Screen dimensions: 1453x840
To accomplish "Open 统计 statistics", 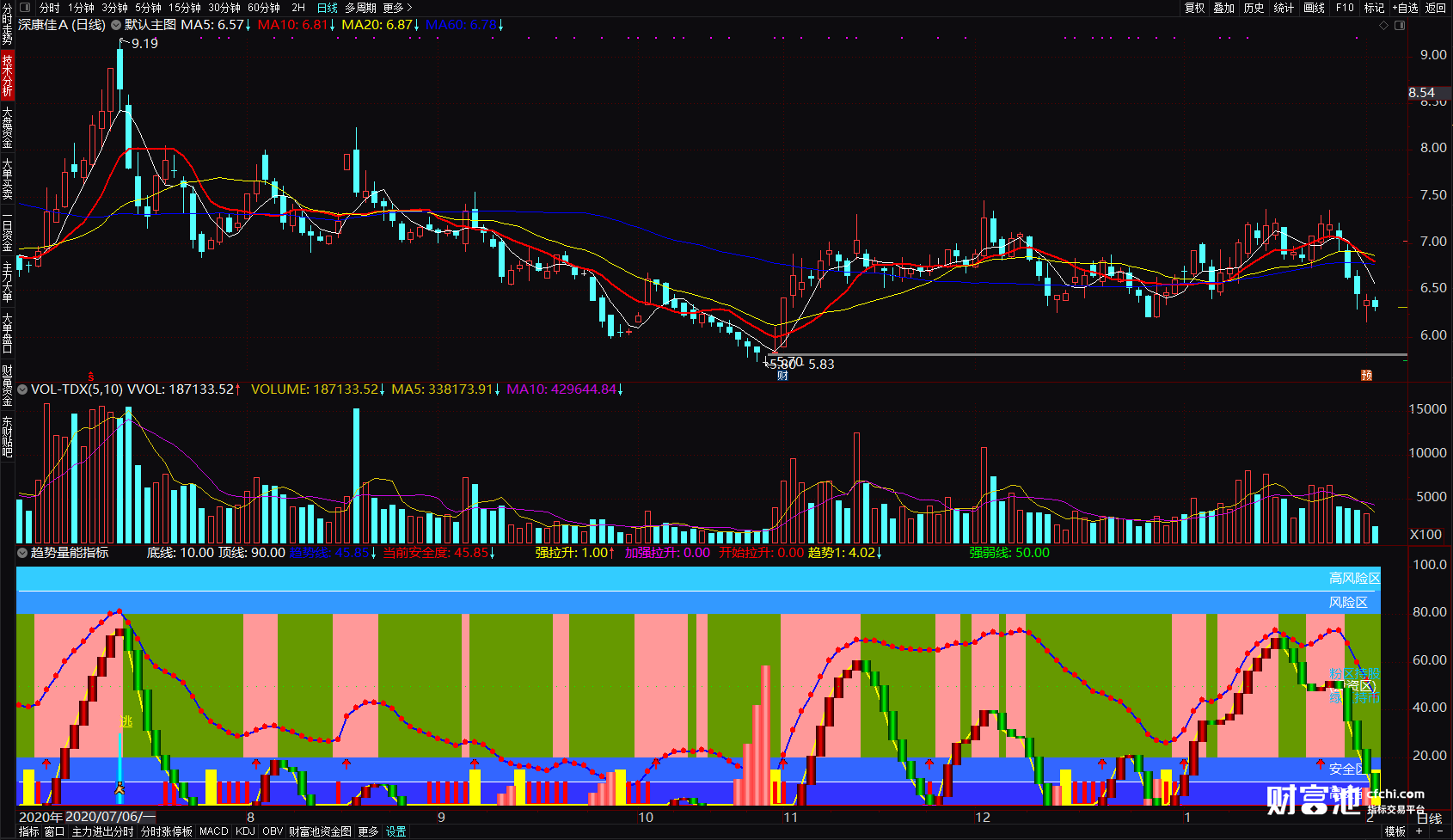I will coord(1284,8).
